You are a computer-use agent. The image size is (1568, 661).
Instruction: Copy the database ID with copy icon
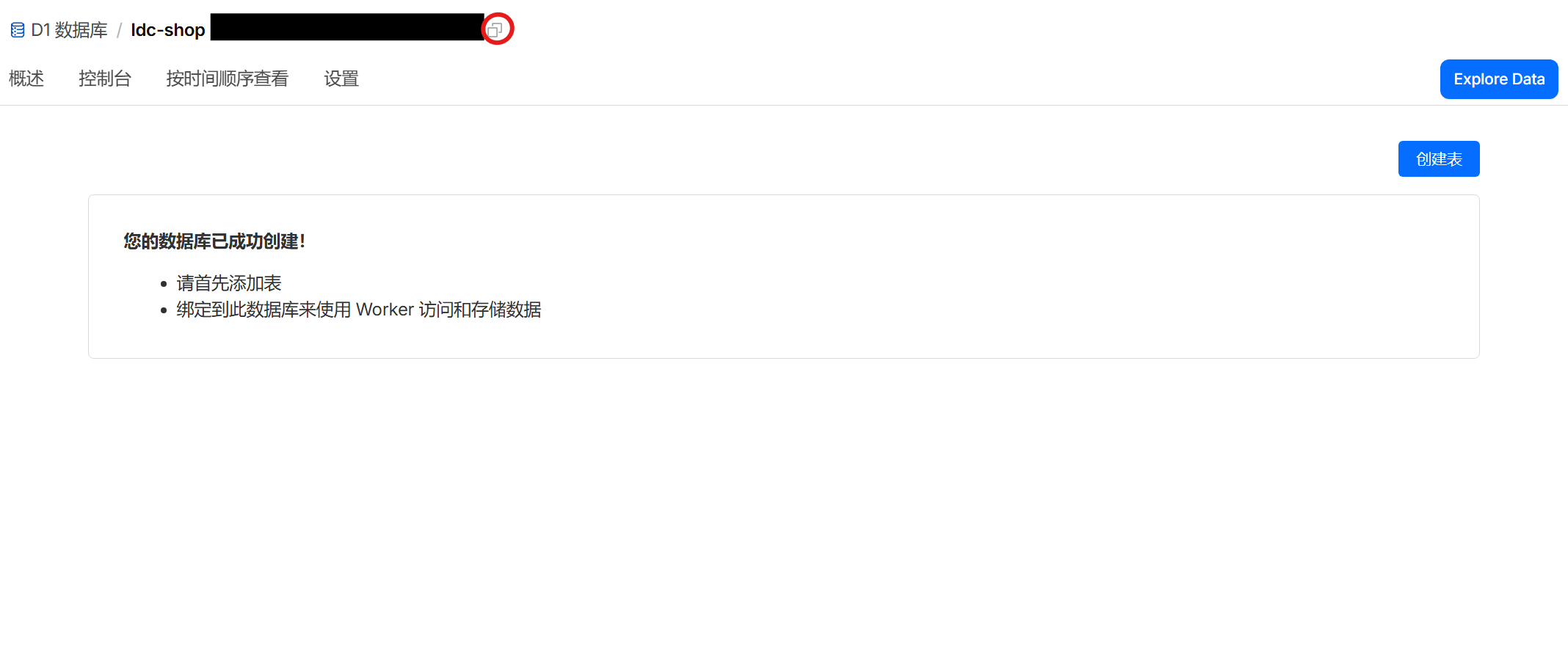coord(496,30)
